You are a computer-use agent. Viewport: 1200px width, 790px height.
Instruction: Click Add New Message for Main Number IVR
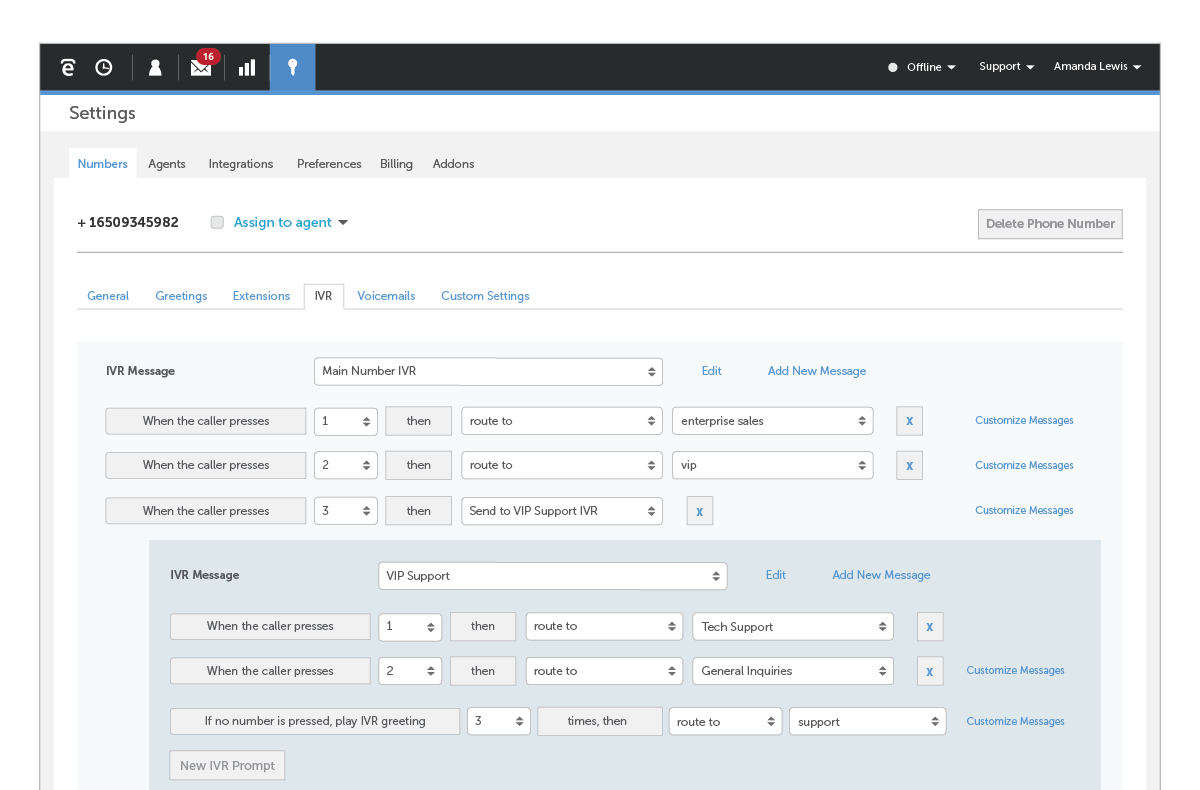point(816,371)
